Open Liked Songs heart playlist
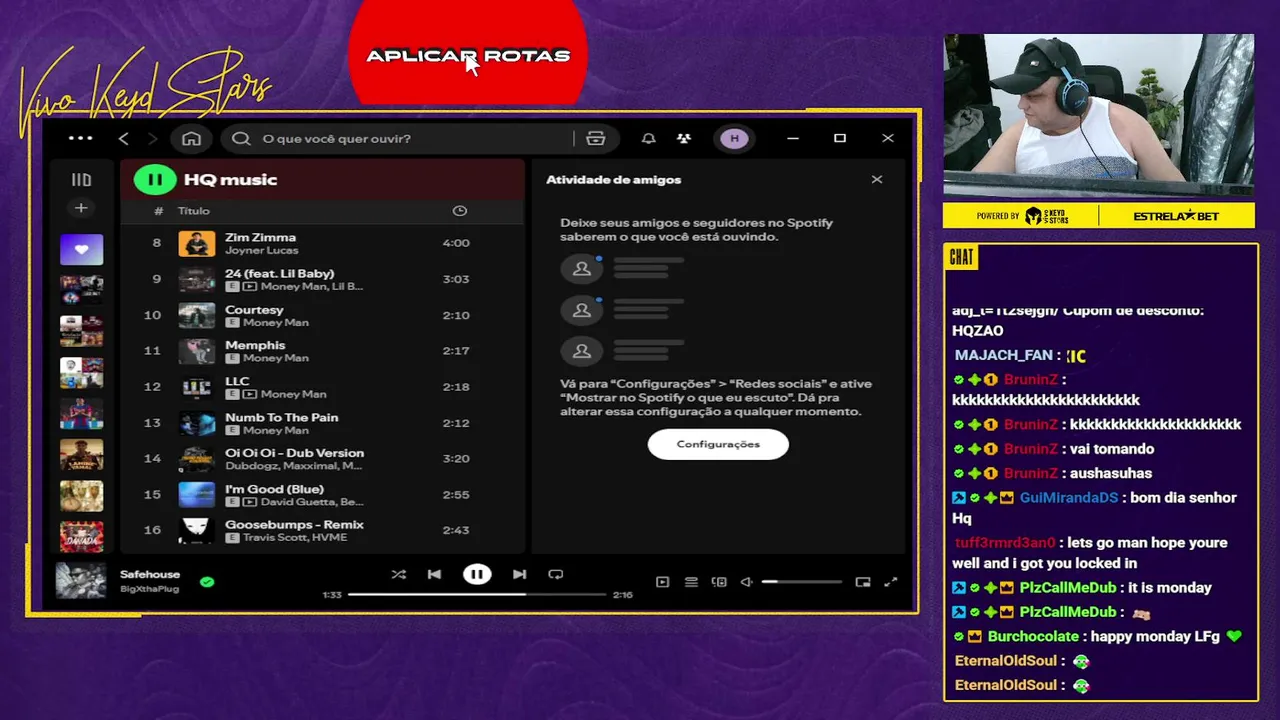The height and width of the screenshot is (720, 1280). click(x=81, y=249)
